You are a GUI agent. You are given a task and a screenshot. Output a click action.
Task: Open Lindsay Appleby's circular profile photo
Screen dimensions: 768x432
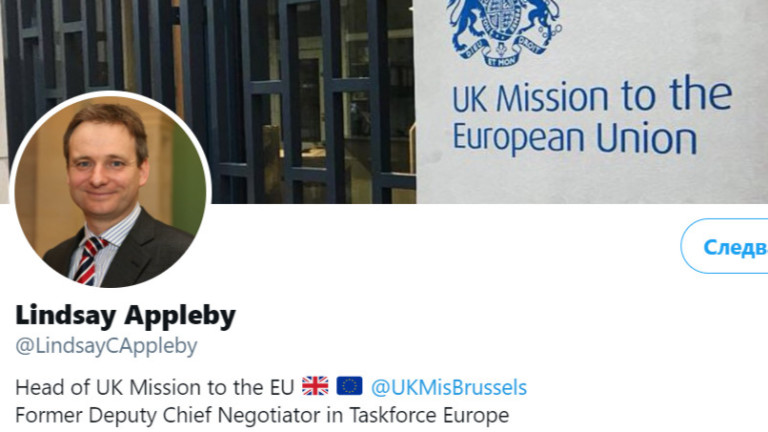(x=108, y=190)
